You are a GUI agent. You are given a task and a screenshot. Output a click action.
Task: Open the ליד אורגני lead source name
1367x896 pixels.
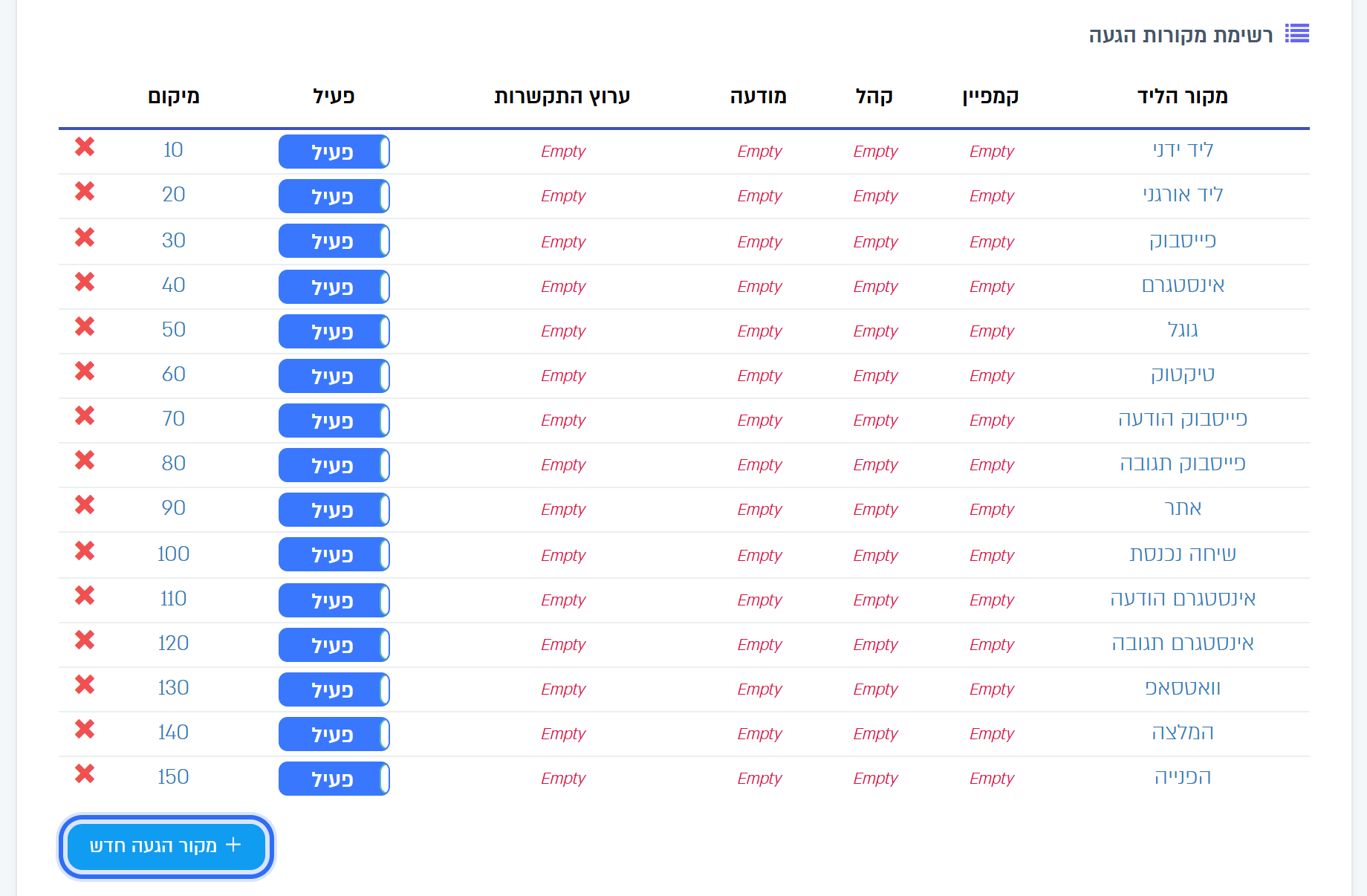1183,195
